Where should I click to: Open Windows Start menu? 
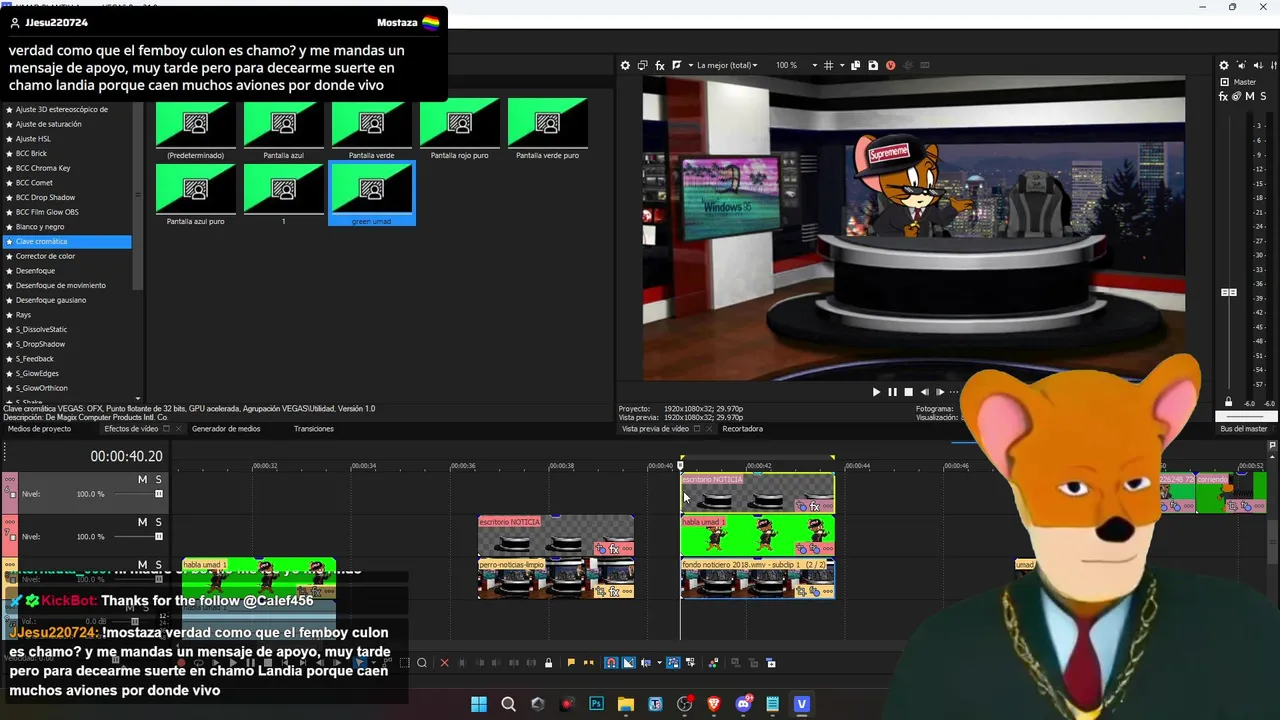[x=479, y=704]
